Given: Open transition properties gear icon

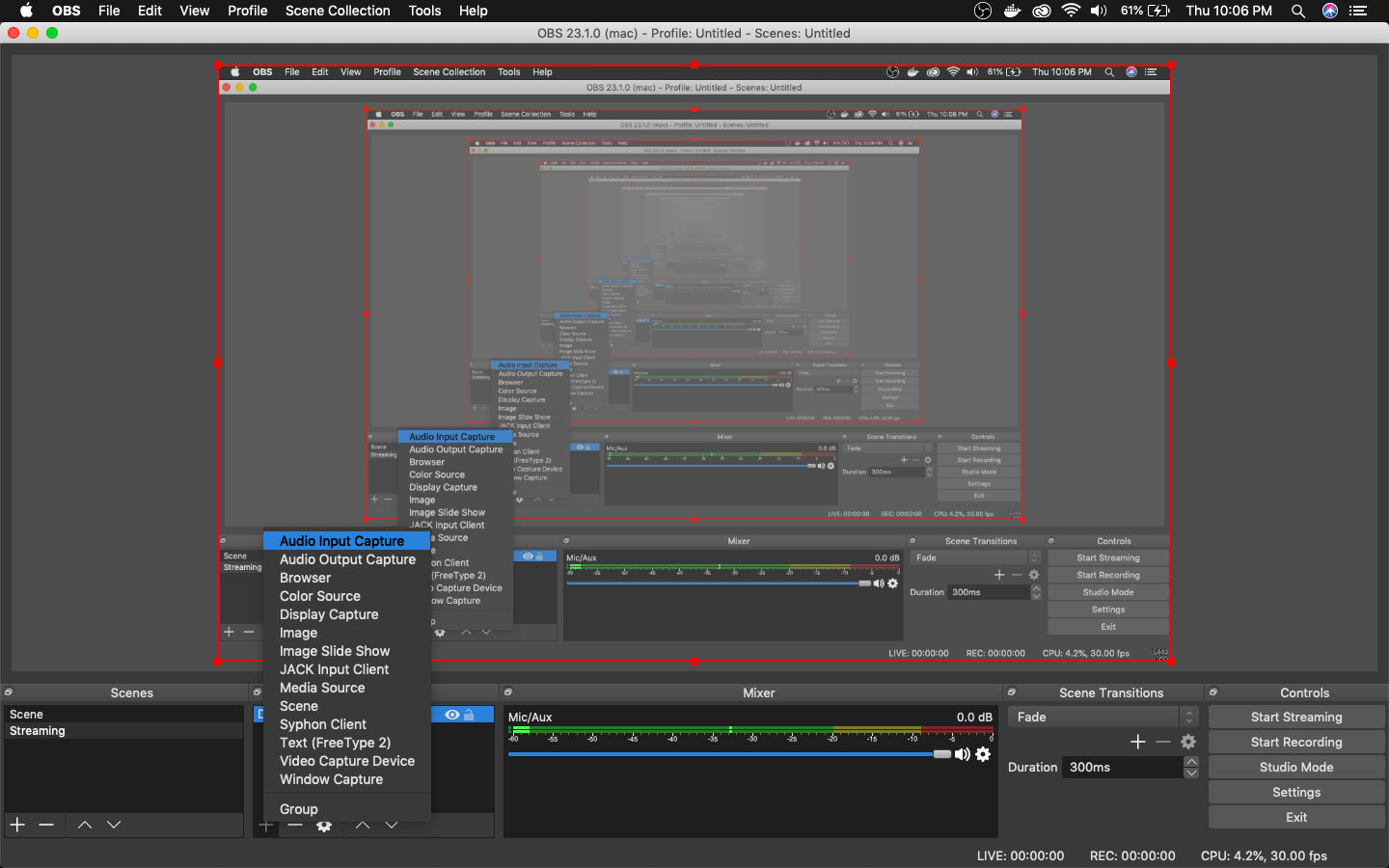Looking at the screenshot, I should (x=1188, y=742).
